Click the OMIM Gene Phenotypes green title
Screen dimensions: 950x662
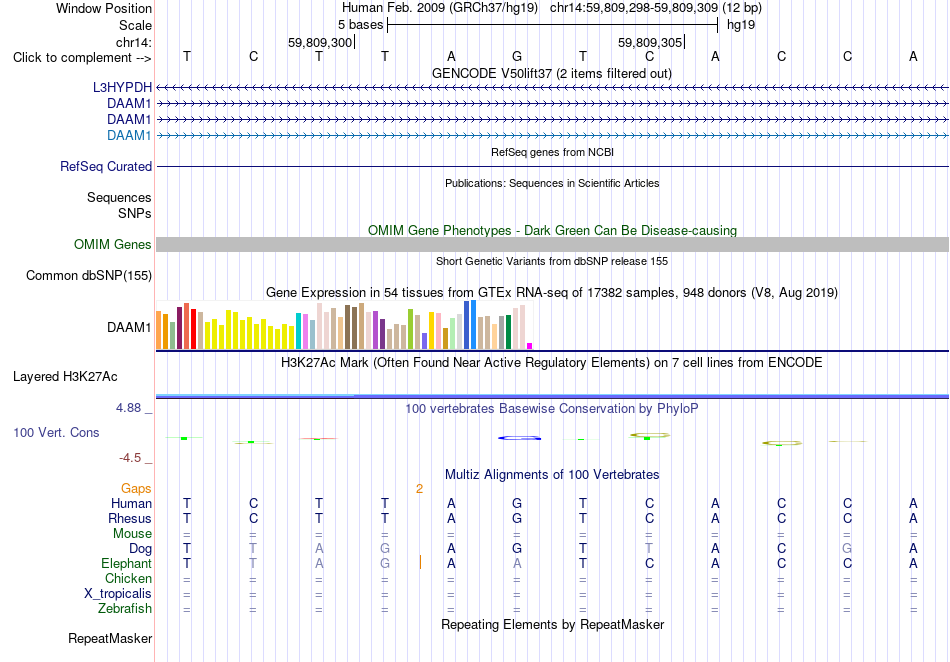click(552, 231)
